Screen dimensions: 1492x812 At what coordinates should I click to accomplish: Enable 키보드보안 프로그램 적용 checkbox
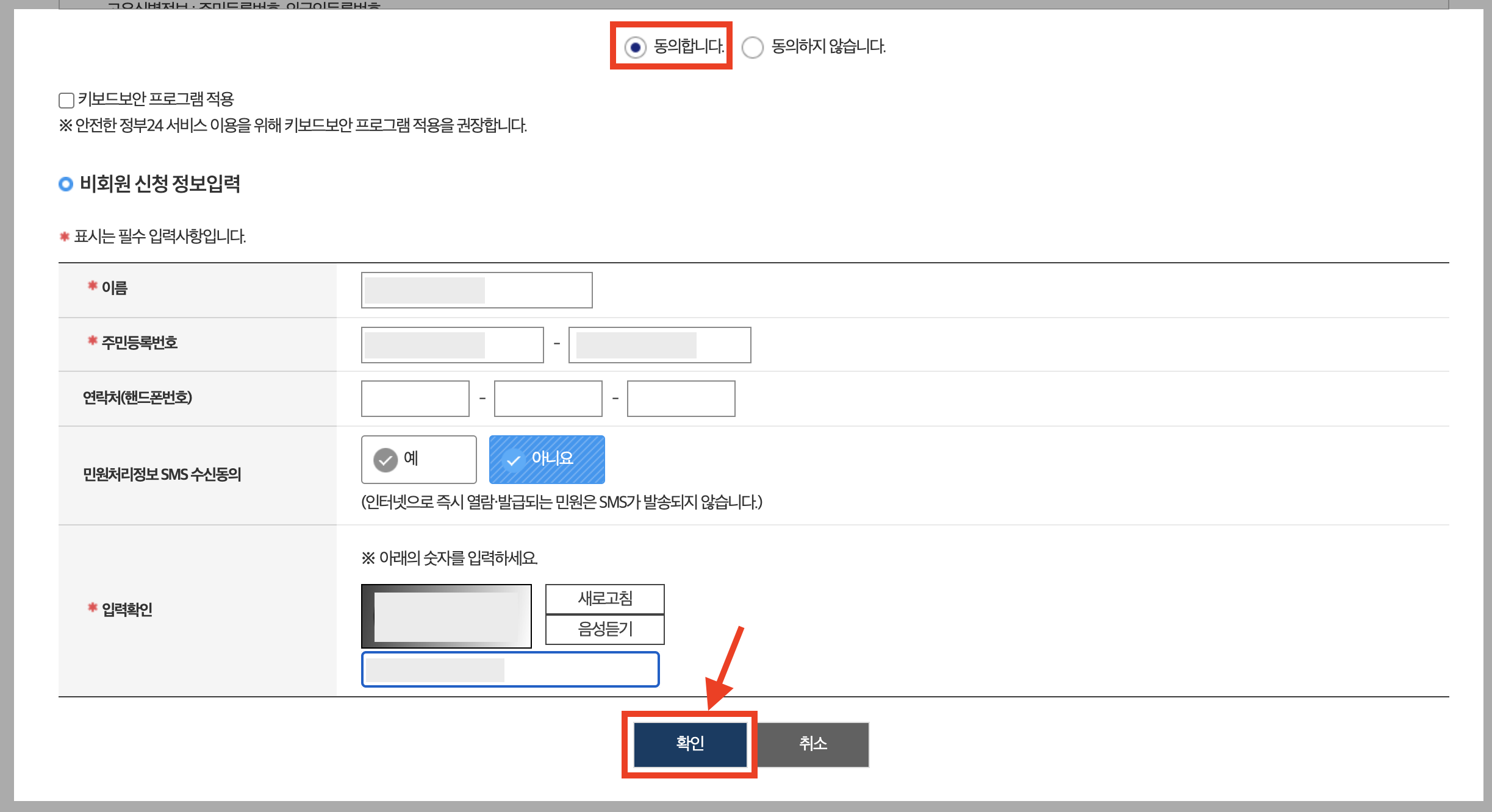(x=66, y=100)
